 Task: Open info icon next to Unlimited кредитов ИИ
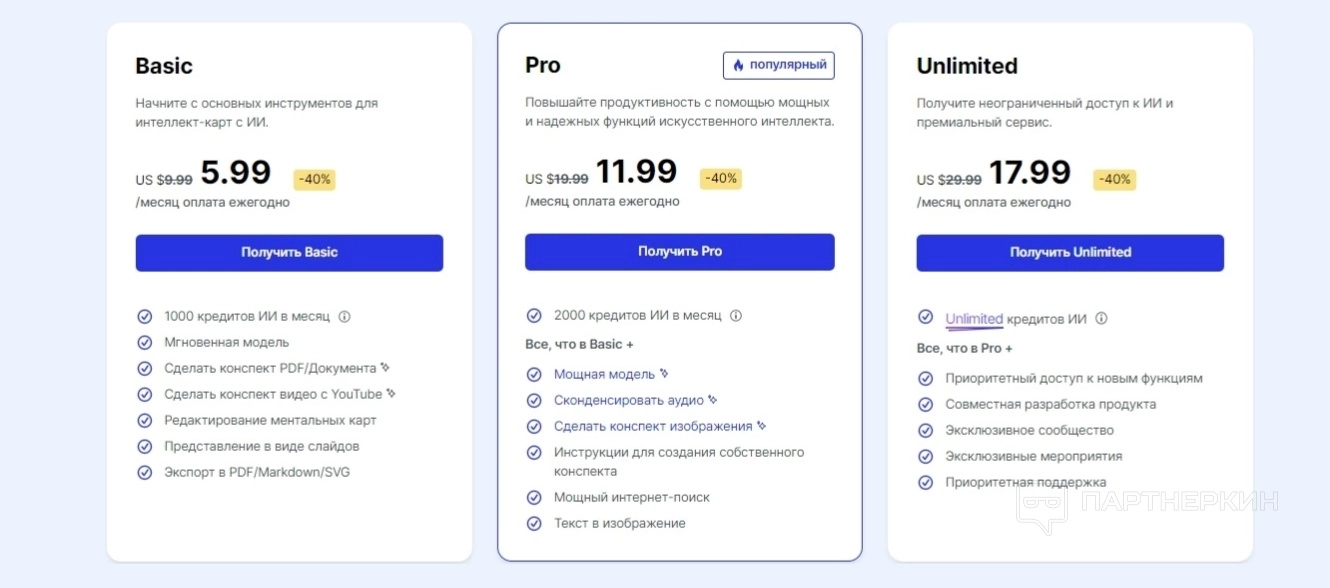tap(1101, 319)
